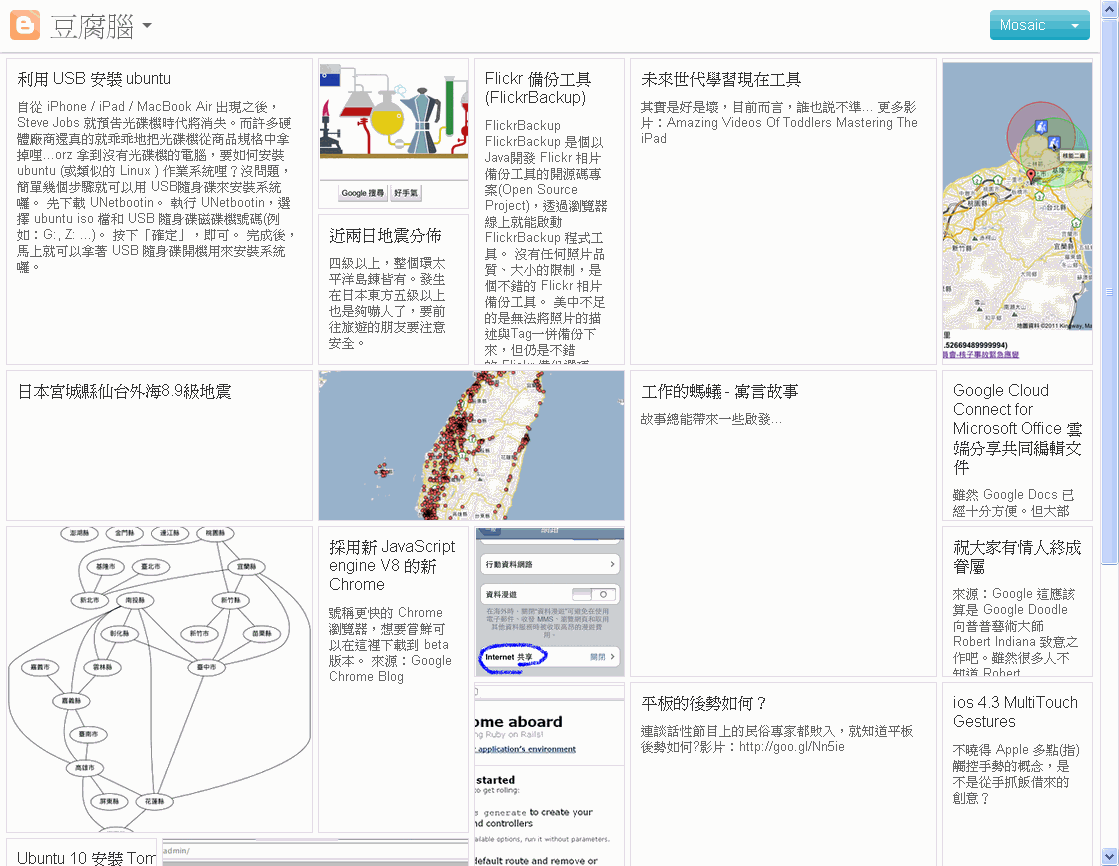Open the iPhone Internet 共享 settings thumbnail
Screen dimensions: 1119x866
(549, 601)
